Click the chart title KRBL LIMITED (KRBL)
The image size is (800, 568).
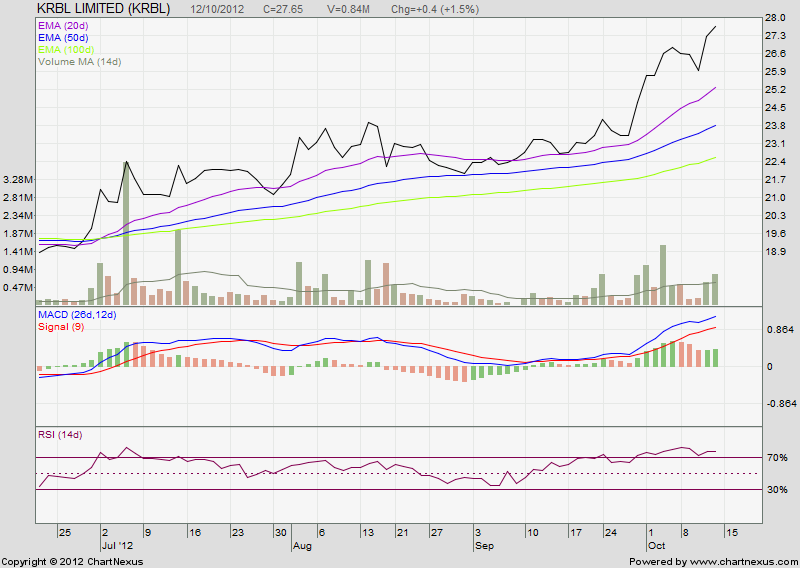click(104, 9)
